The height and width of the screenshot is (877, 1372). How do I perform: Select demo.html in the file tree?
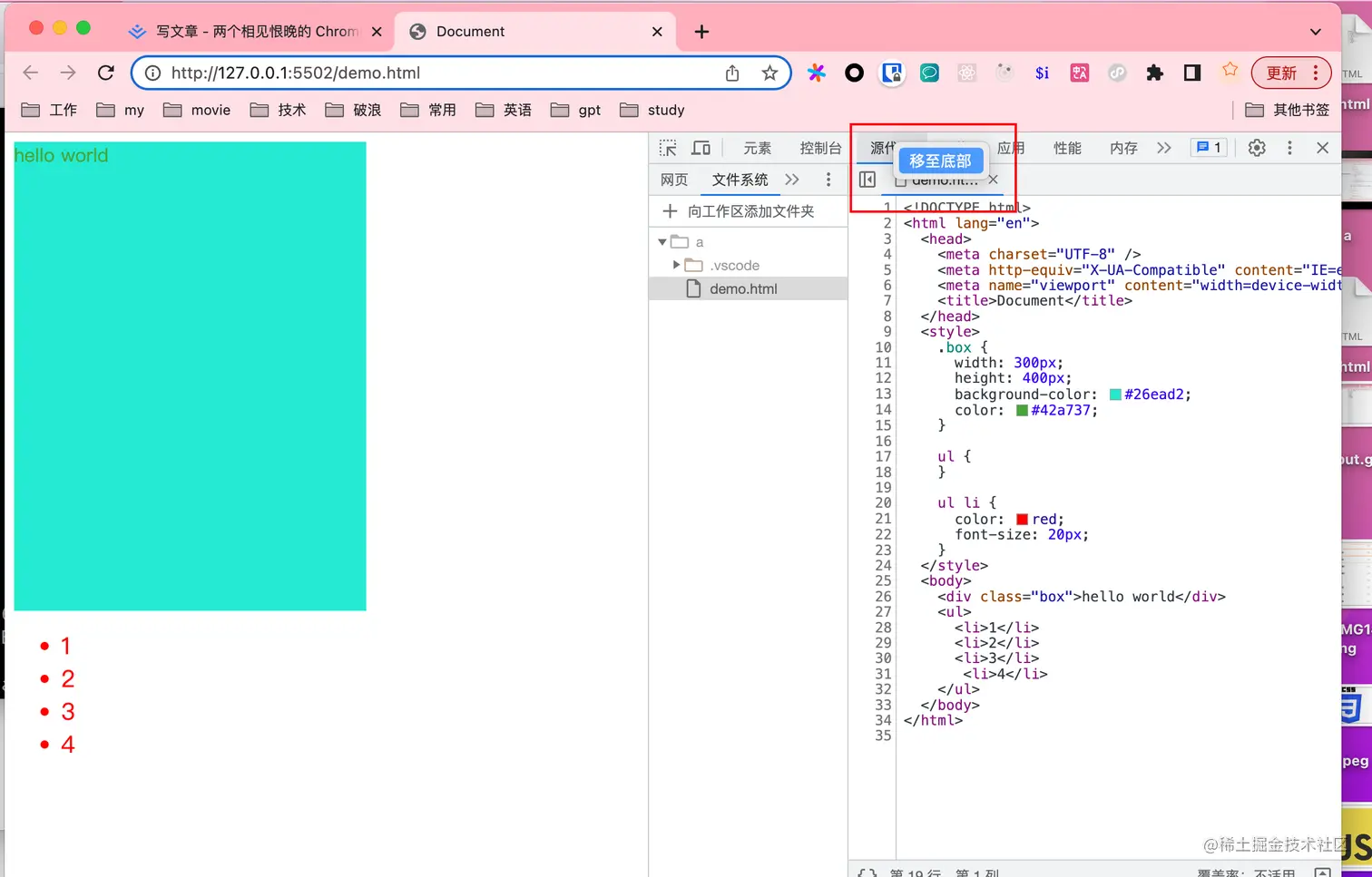pyautogui.click(x=749, y=288)
